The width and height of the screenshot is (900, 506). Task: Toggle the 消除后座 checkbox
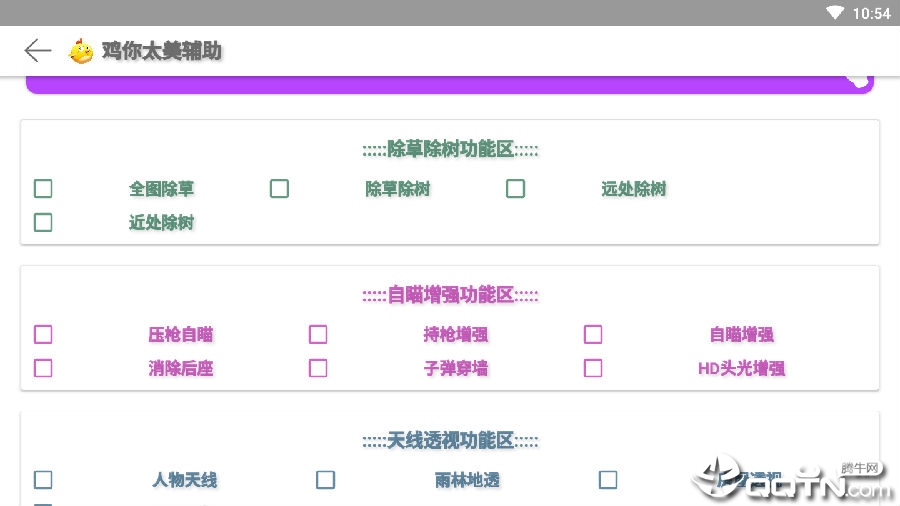pyautogui.click(x=43, y=368)
